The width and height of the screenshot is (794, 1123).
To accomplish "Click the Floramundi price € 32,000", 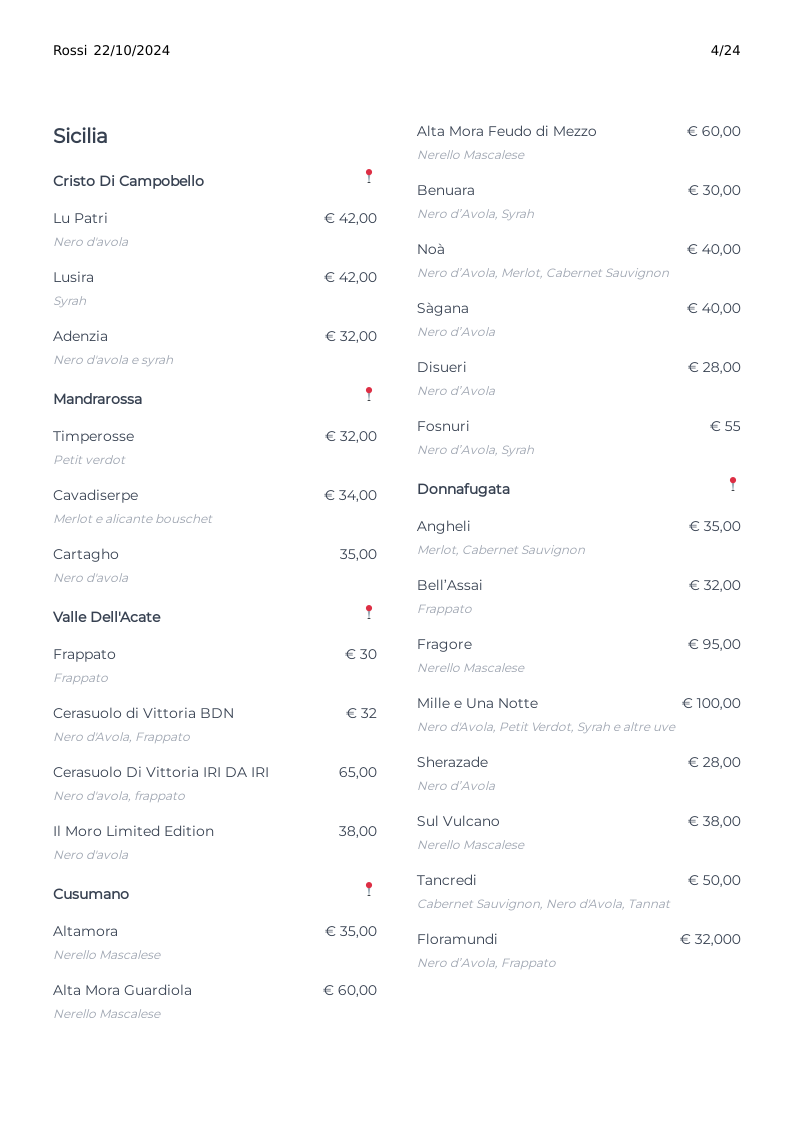I will pos(710,940).
